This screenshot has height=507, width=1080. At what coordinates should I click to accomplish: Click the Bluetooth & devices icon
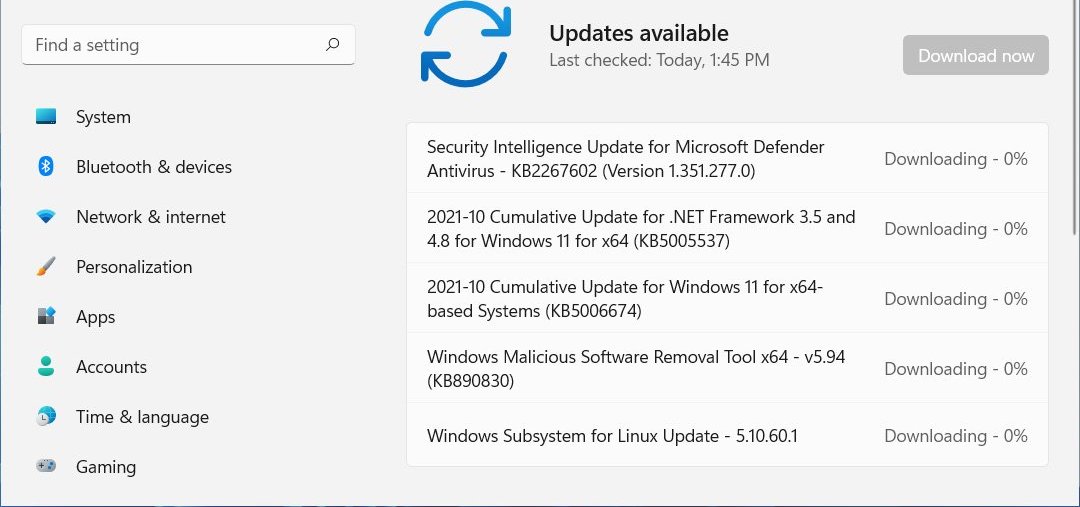(46, 167)
